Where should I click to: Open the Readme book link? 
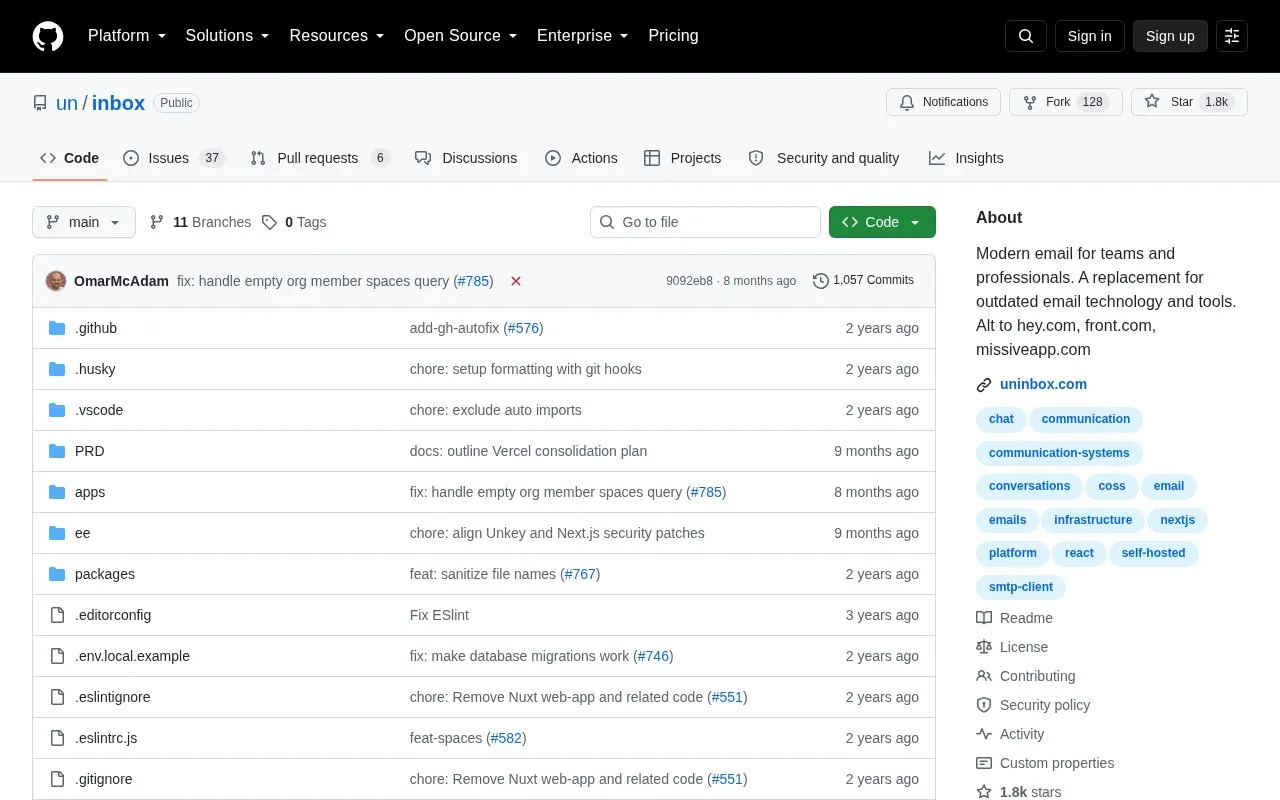point(1014,618)
